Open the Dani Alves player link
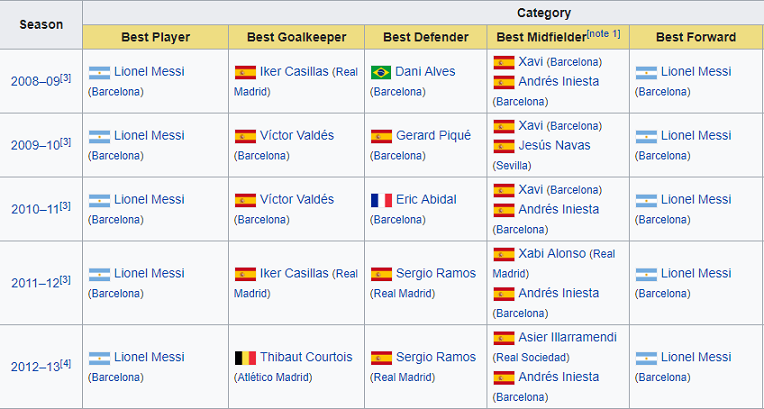 [x=425, y=72]
